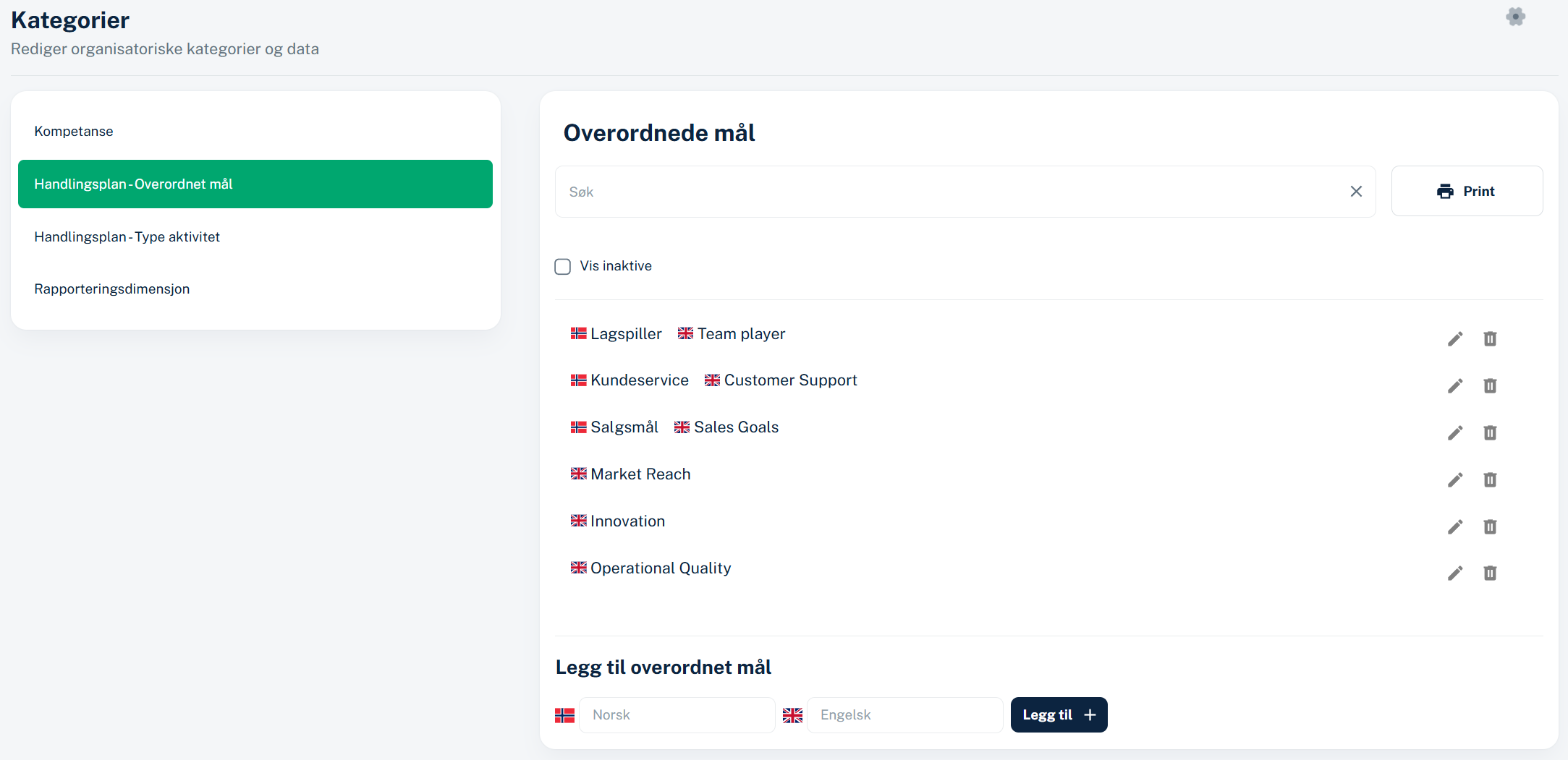Click the Norsk name input field

(x=677, y=715)
